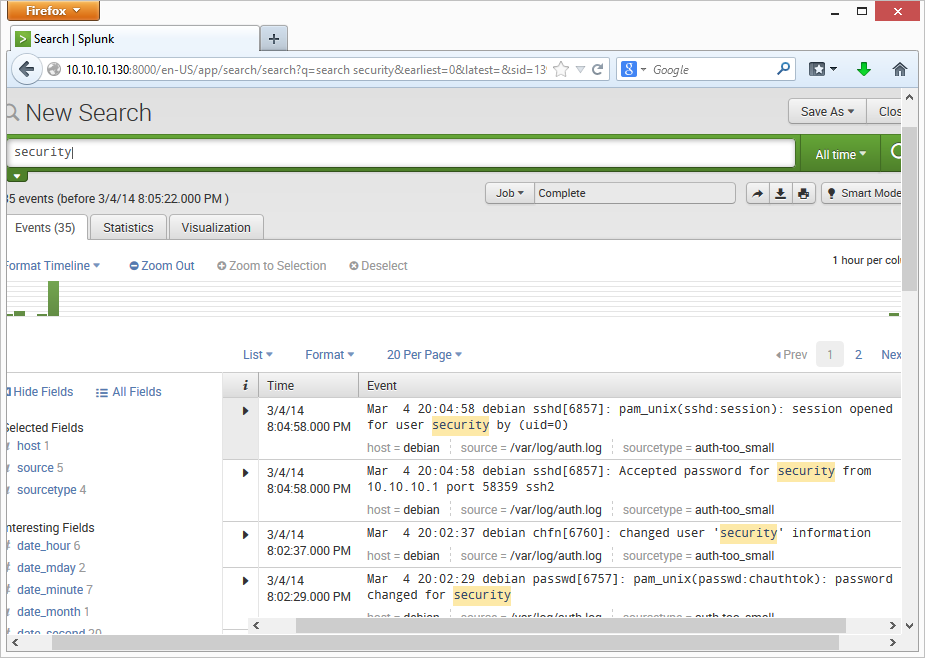Click the browser back arrow button
The image size is (925, 658).
(27, 70)
